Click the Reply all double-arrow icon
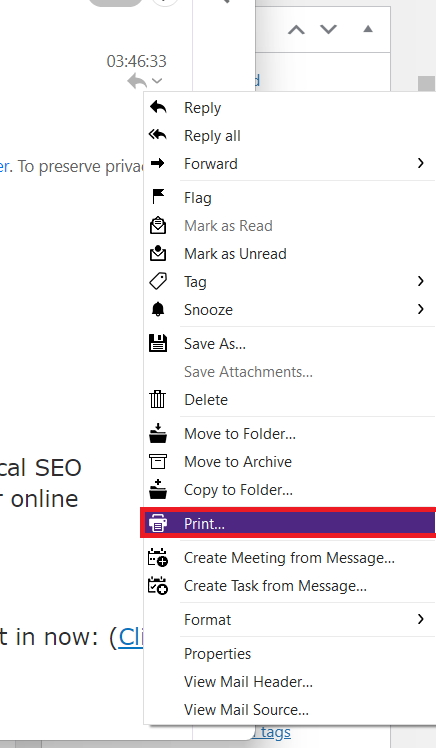Screen dimensions: 436x748 point(158,135)
